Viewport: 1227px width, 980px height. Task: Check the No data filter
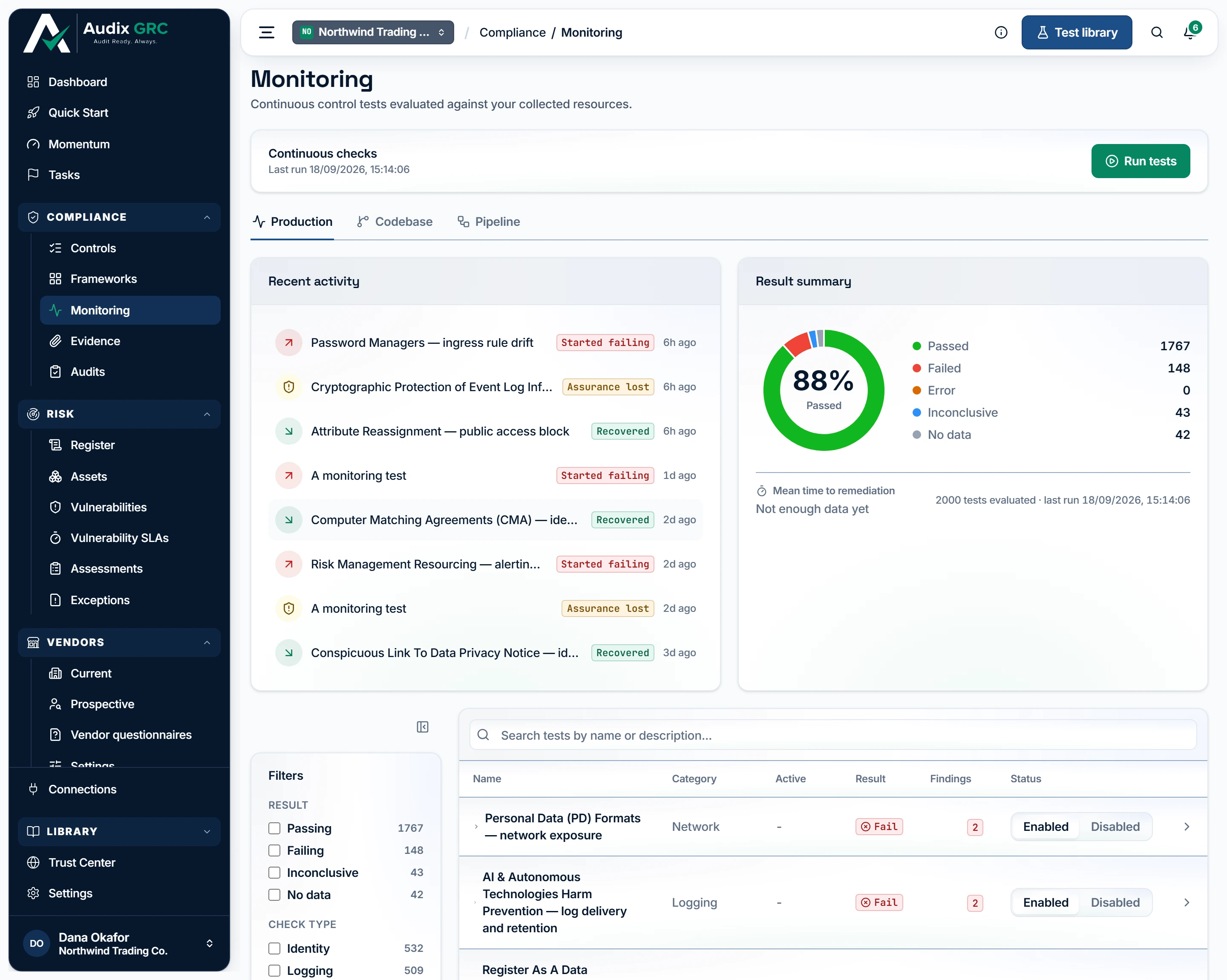[274, 895]
